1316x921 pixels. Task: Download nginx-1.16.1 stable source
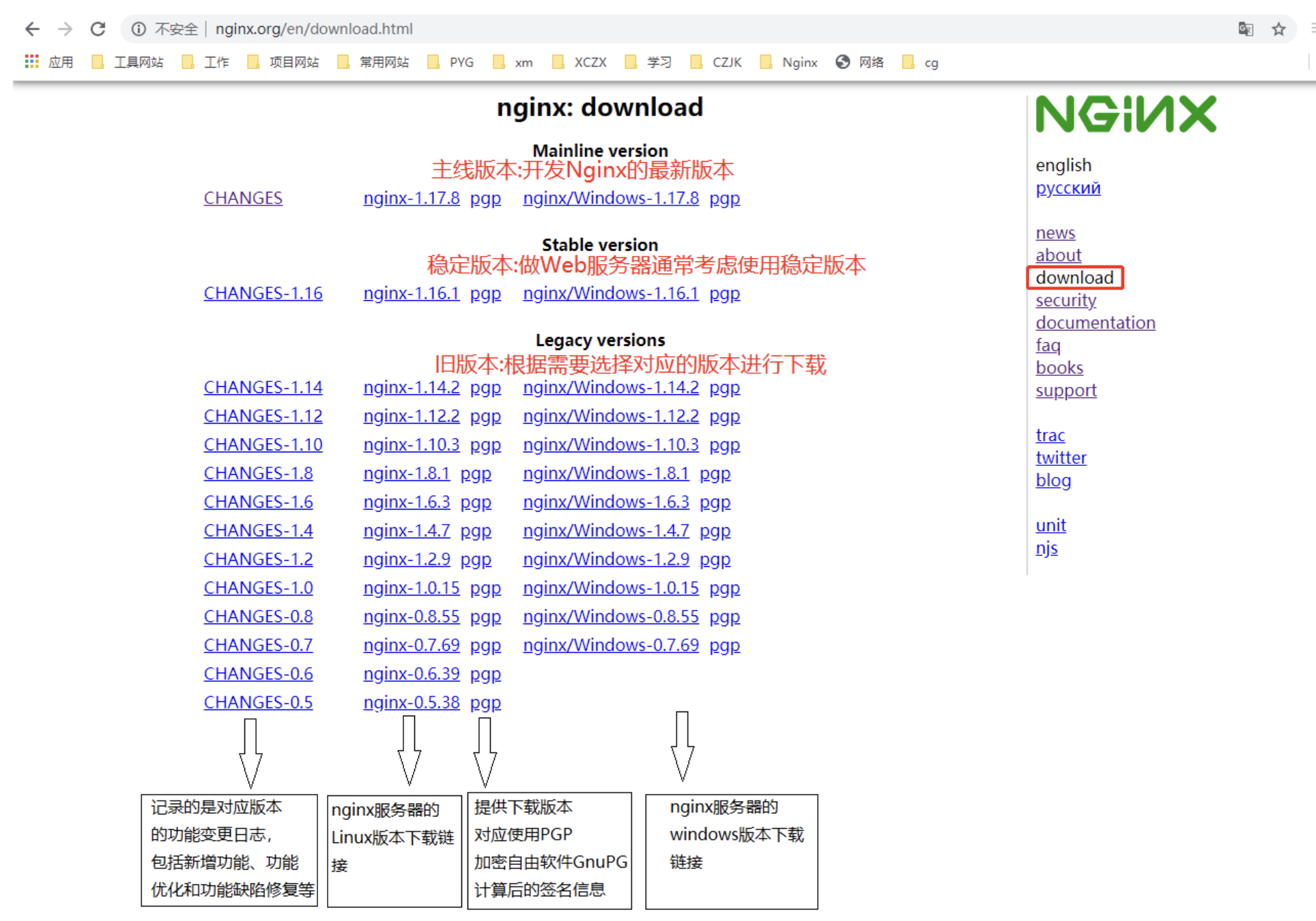point(412,293)
